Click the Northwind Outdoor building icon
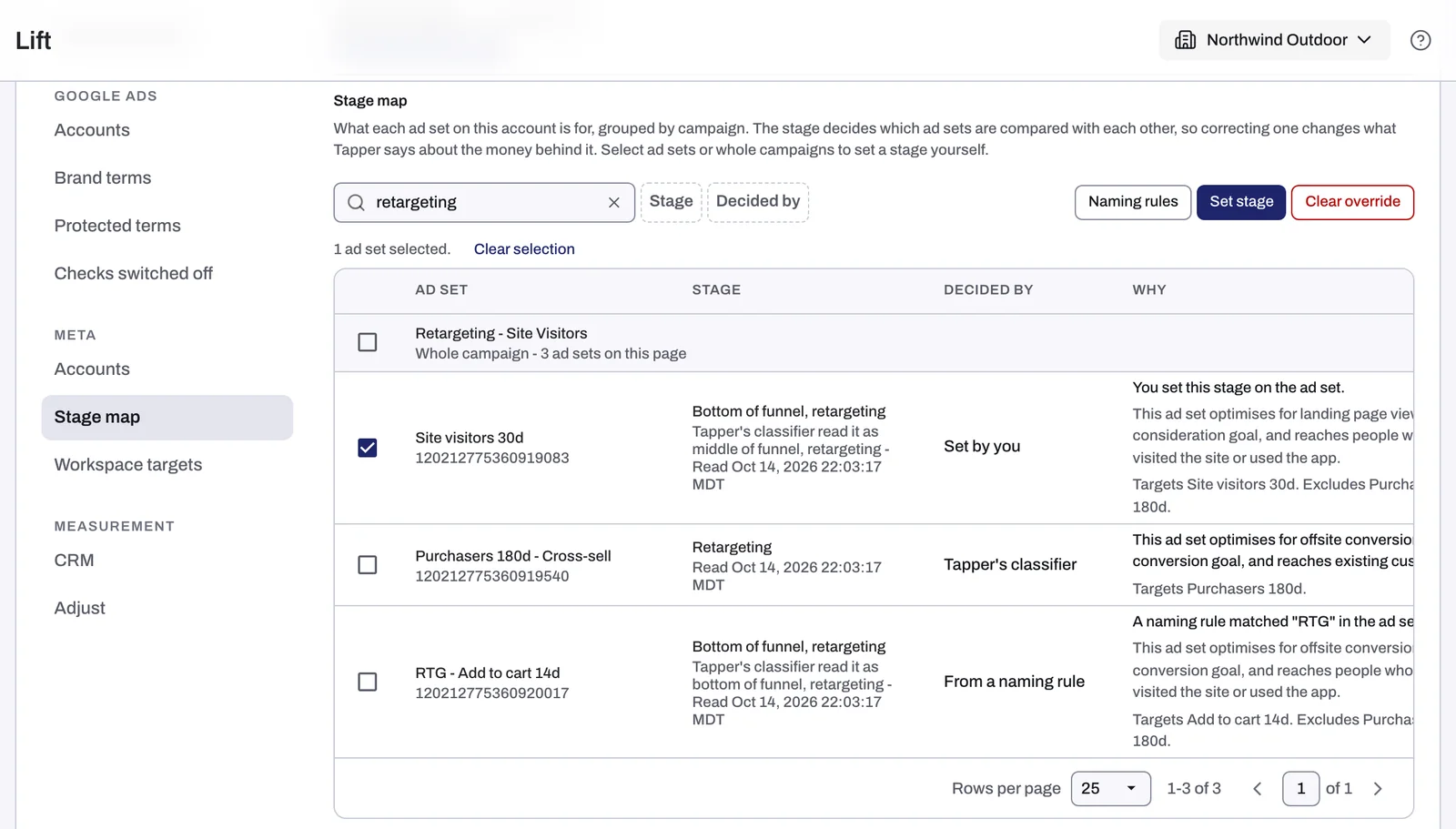 click(1185, 40)
